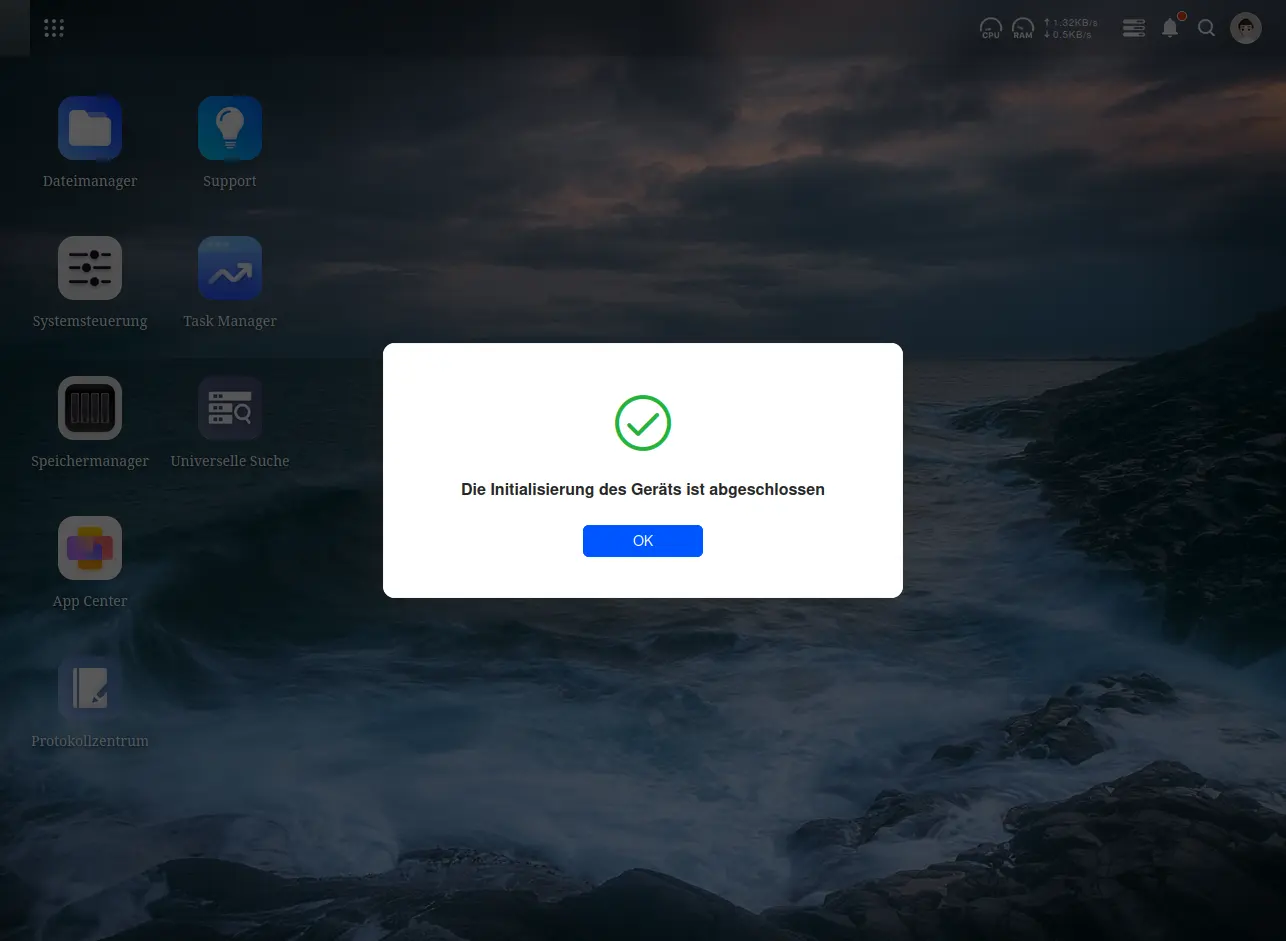Click the network upload speed readout

tap(1069, 22)
